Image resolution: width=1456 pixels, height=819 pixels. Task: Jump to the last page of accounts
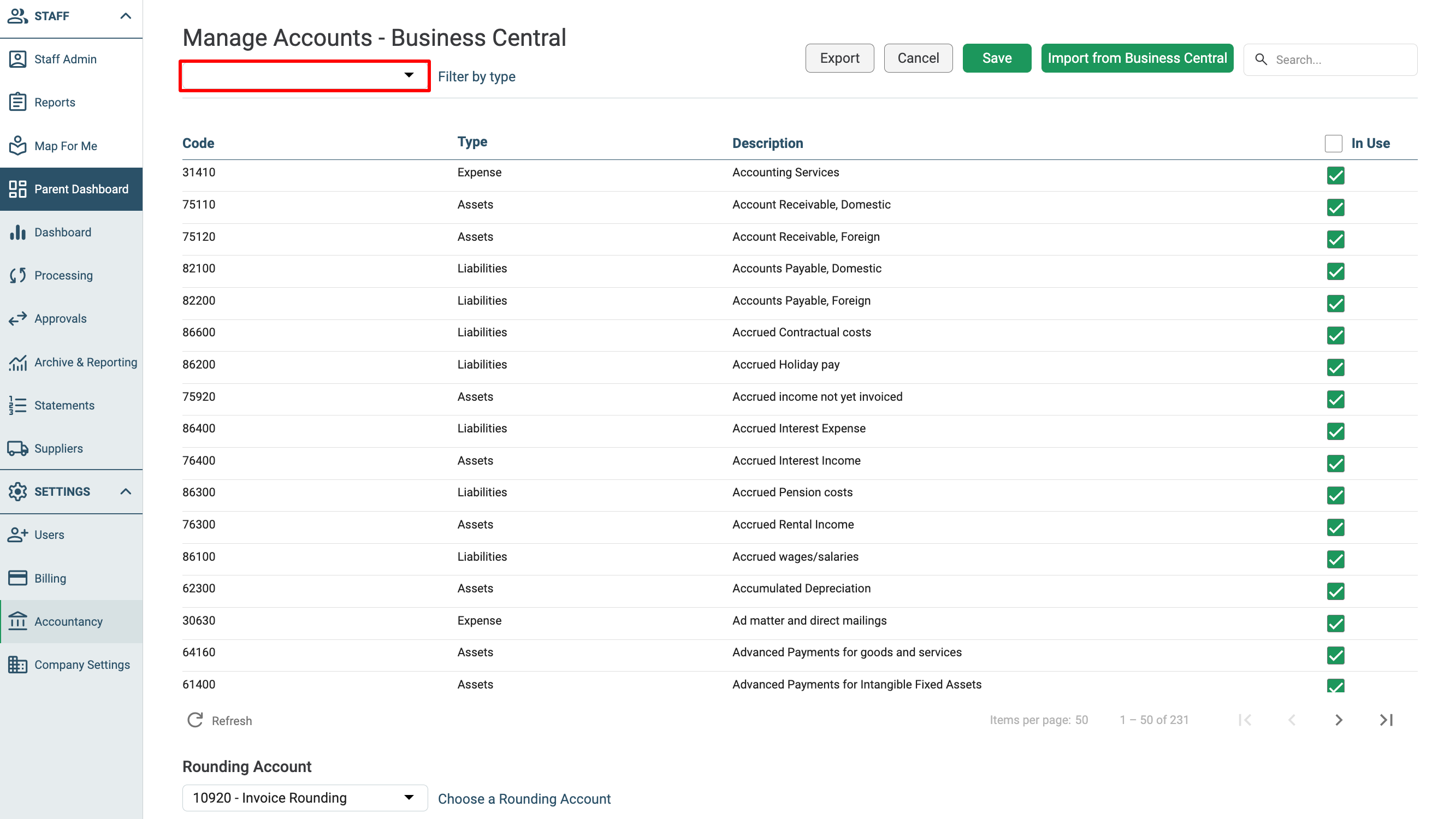(x=1386, y=720)
